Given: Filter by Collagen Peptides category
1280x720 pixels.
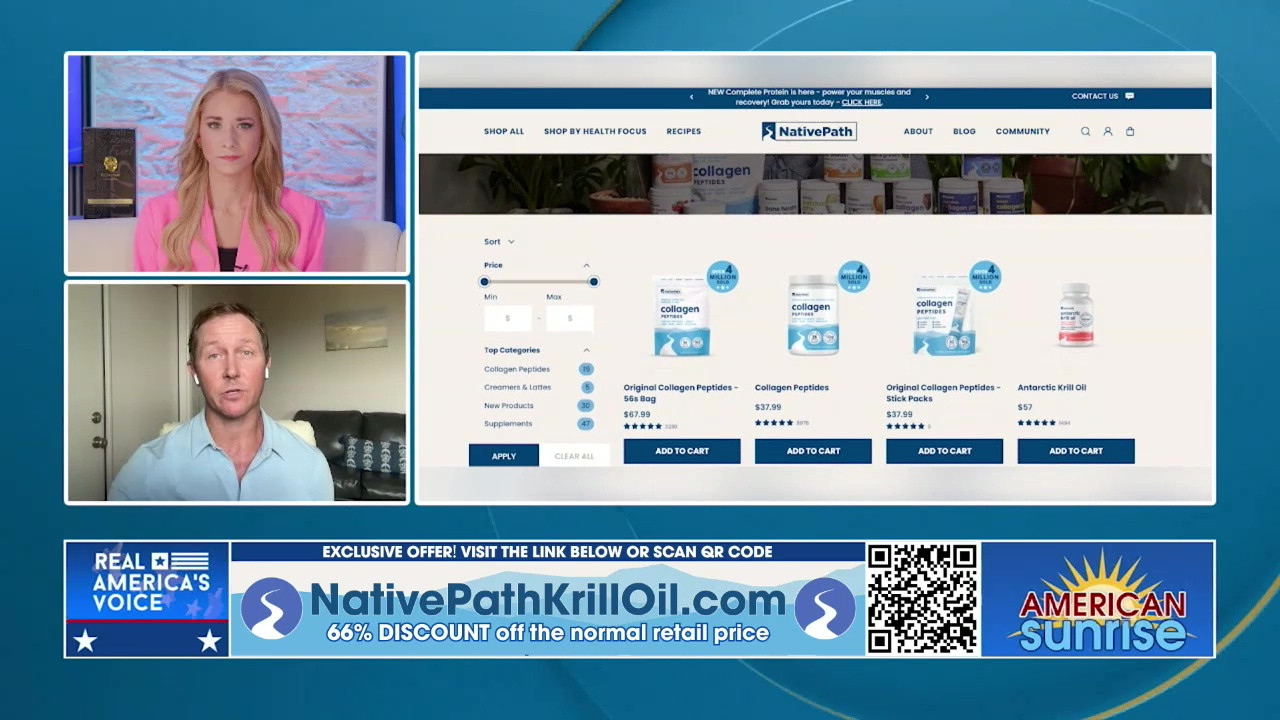Looking at the screenshot, I should [x=517, y=369].
